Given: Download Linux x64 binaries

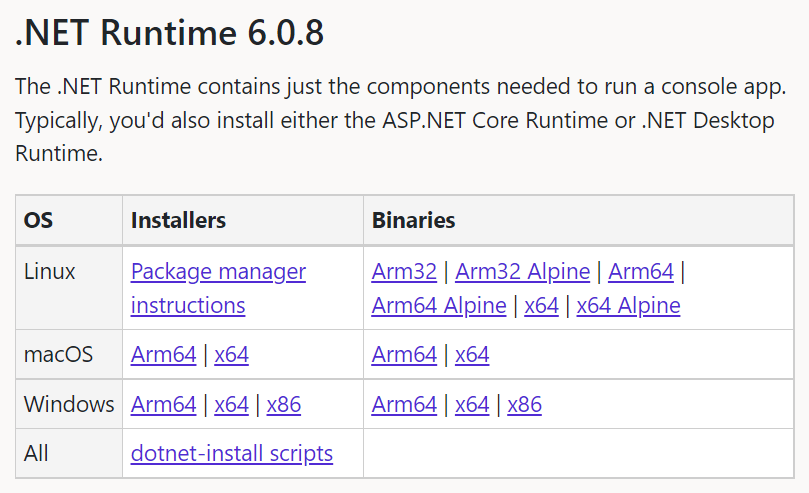Looking at the screenshot, I should coord(541,306).
